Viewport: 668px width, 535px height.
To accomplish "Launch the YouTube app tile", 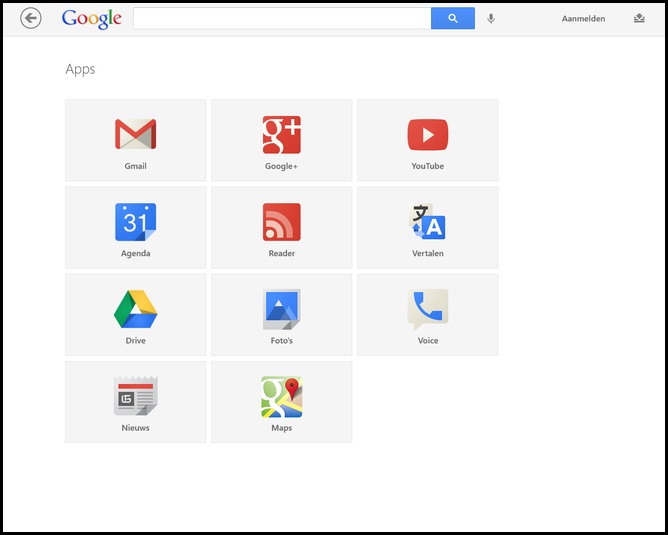I will [428, 140].
